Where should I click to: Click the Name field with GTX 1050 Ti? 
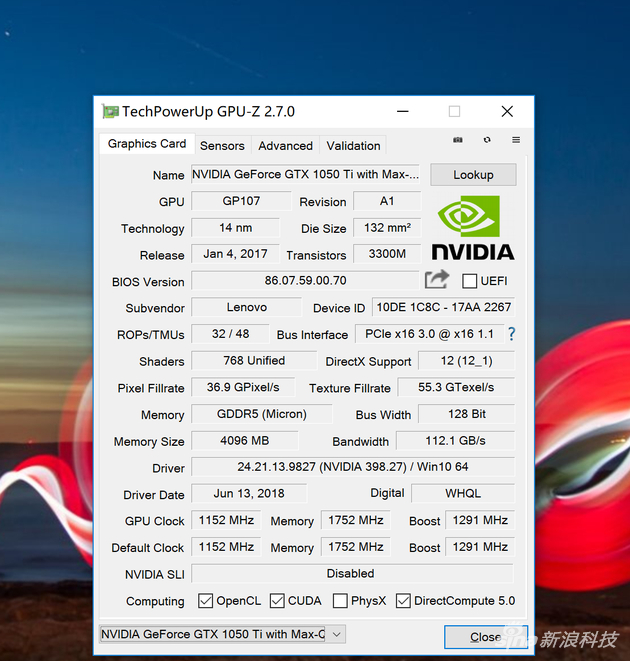tap(305, 174)
